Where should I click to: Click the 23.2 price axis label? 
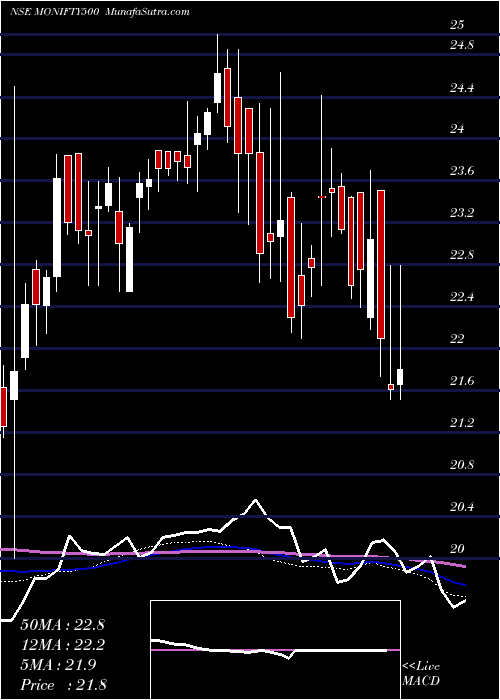[461, 213]
